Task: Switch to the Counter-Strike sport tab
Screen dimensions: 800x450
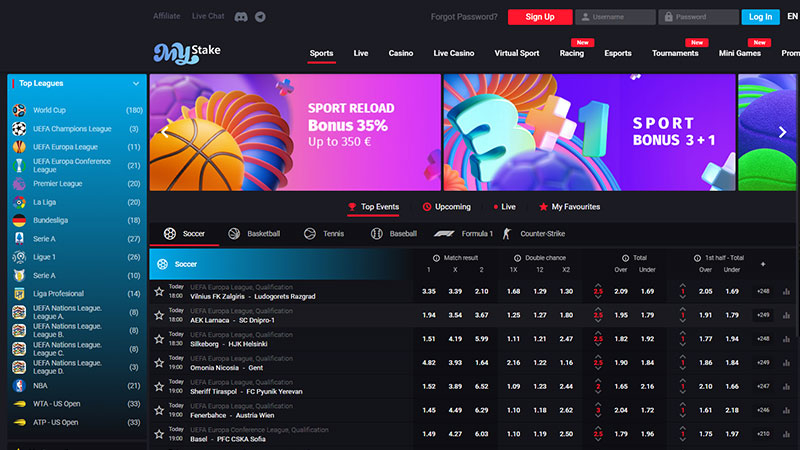Action: point(534,234)
